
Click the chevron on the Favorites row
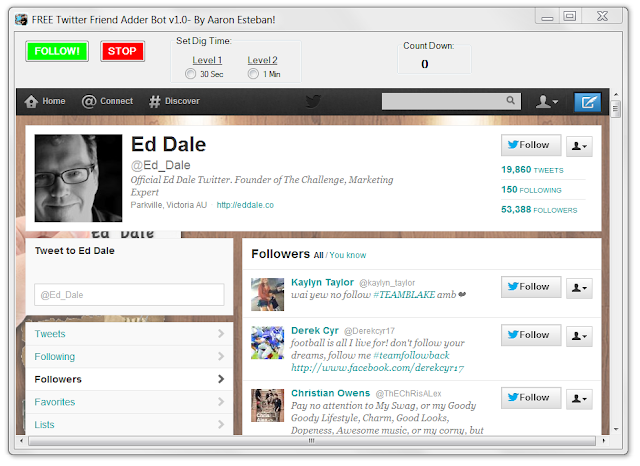tap(221, 402)
